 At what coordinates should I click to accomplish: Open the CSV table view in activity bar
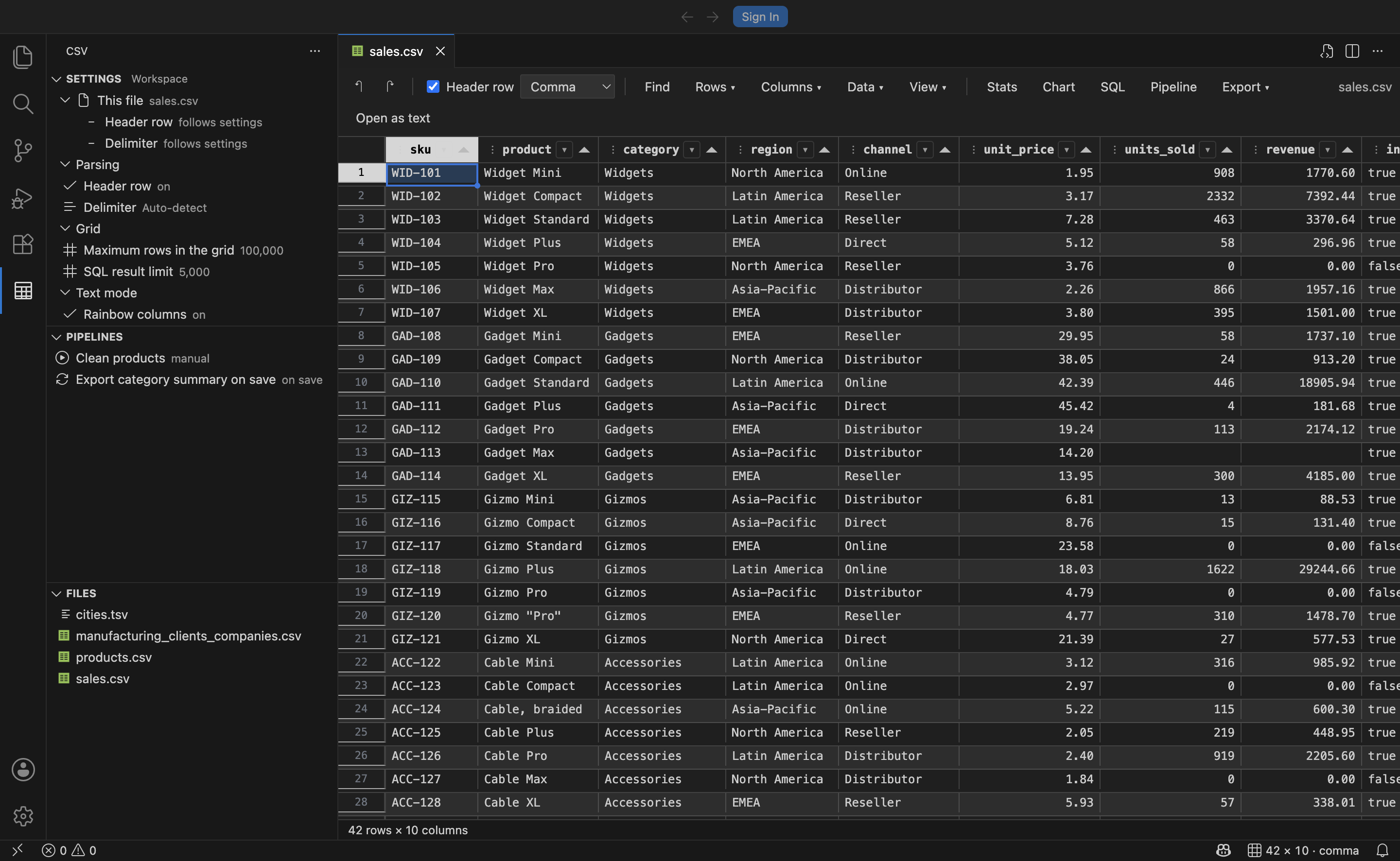[23, 291]
